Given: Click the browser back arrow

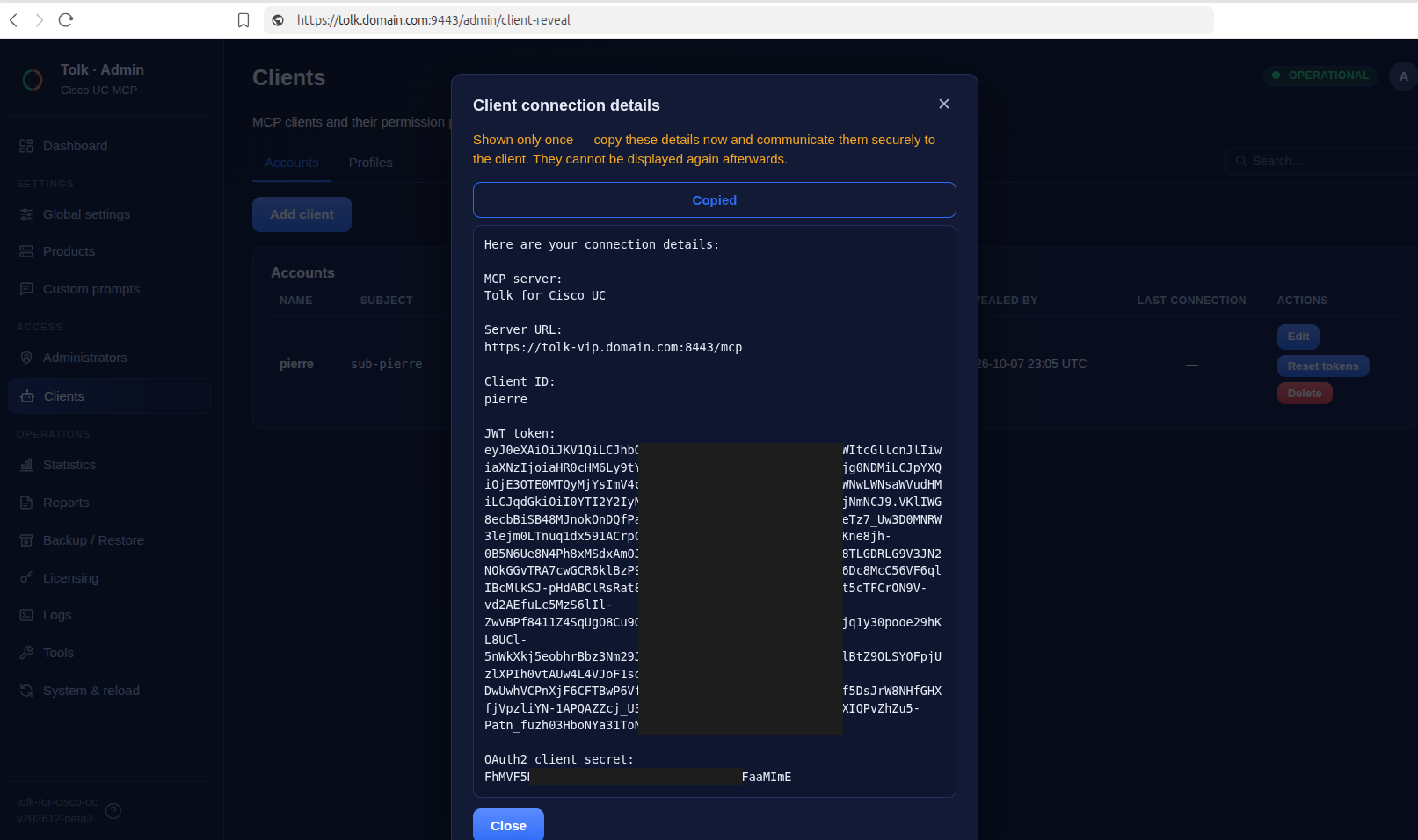Looking at the screenshot, I should pos(13,19).
